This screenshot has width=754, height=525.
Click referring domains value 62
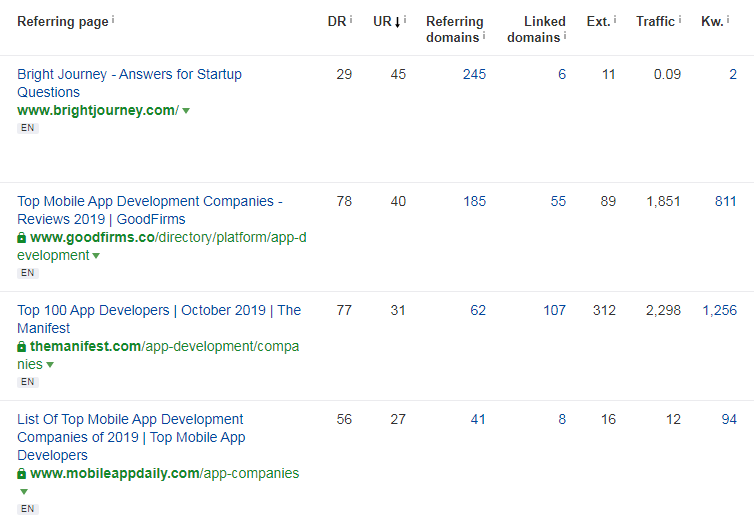point(478,311)
